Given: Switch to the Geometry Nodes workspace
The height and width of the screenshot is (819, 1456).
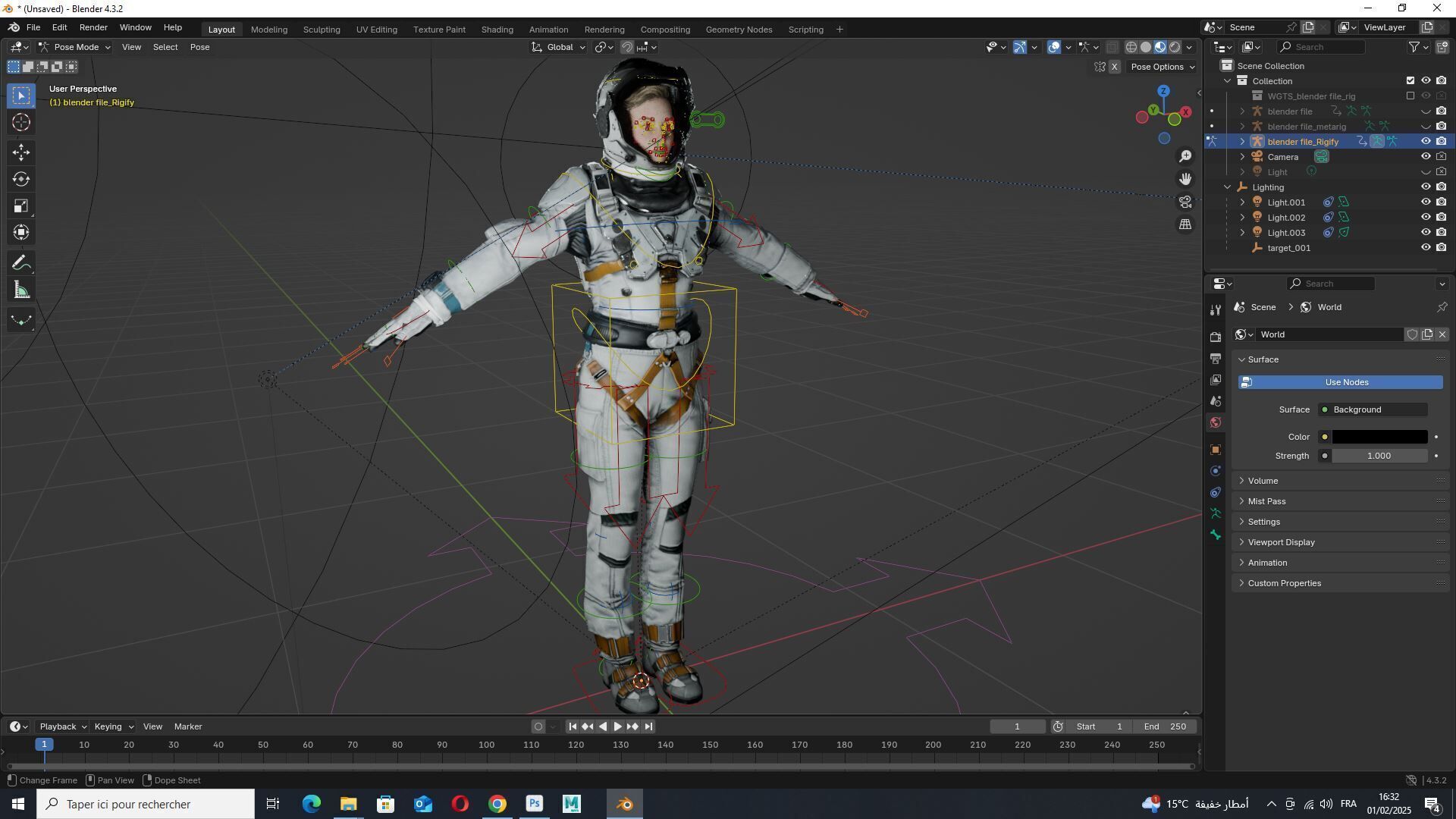Looking at the screenshot, I should [x=739, y=30].
